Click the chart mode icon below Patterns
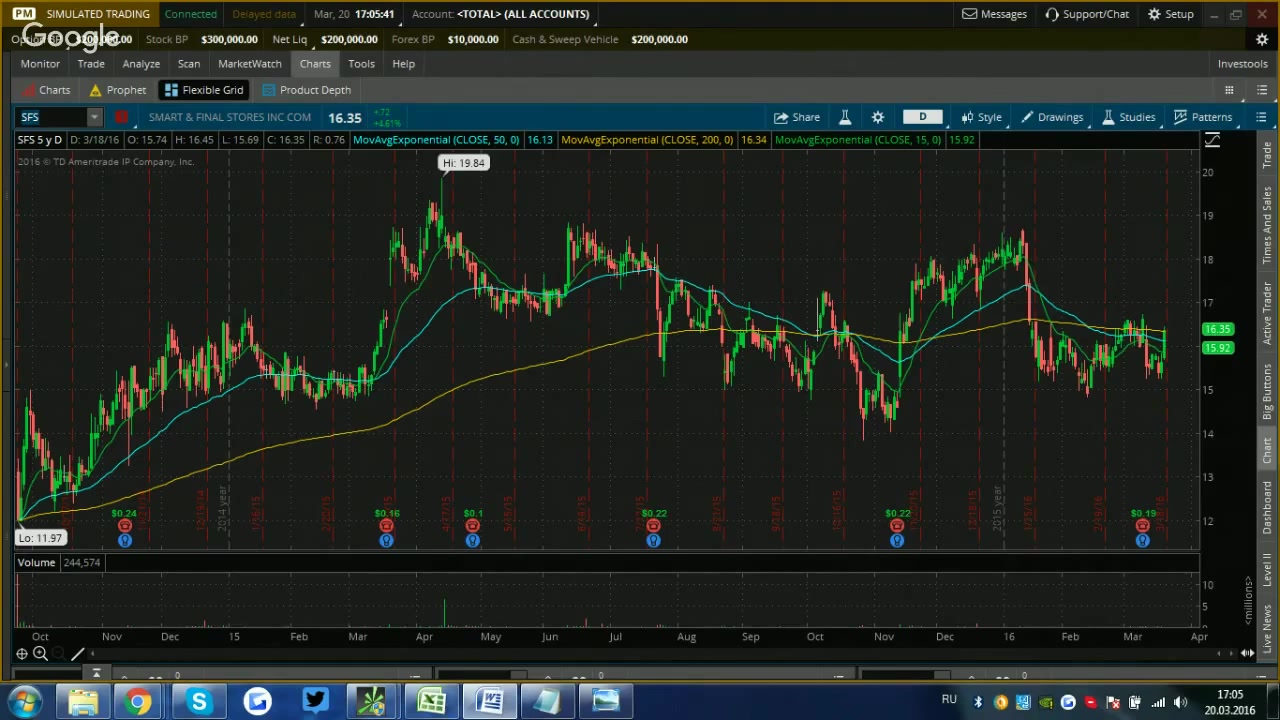The height and width of the screenshot is (720, 1280). [x=1212, y=141]
